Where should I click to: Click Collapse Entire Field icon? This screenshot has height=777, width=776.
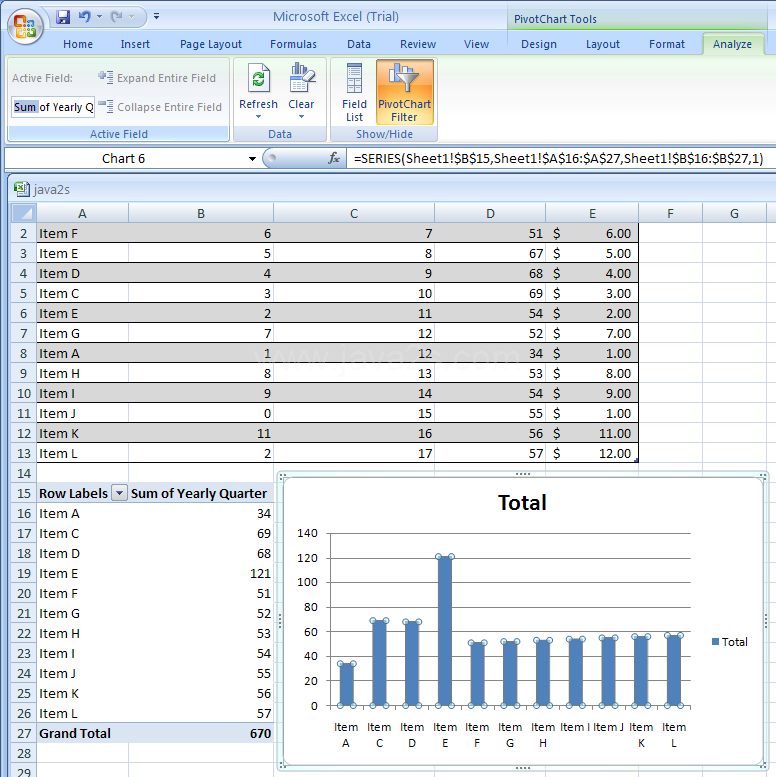pos(106,106)
